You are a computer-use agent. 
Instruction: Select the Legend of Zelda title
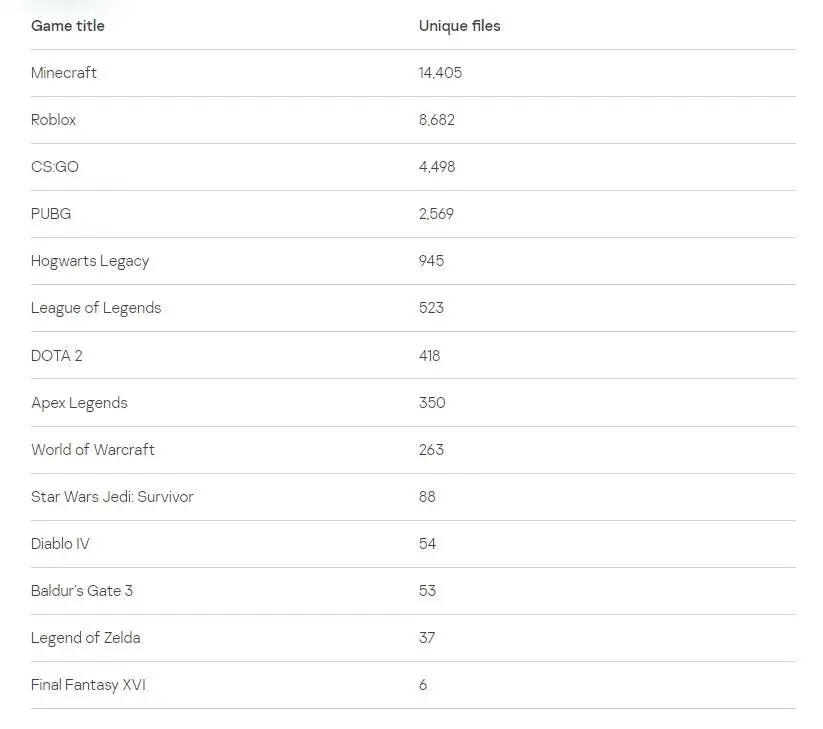(85, 638)
